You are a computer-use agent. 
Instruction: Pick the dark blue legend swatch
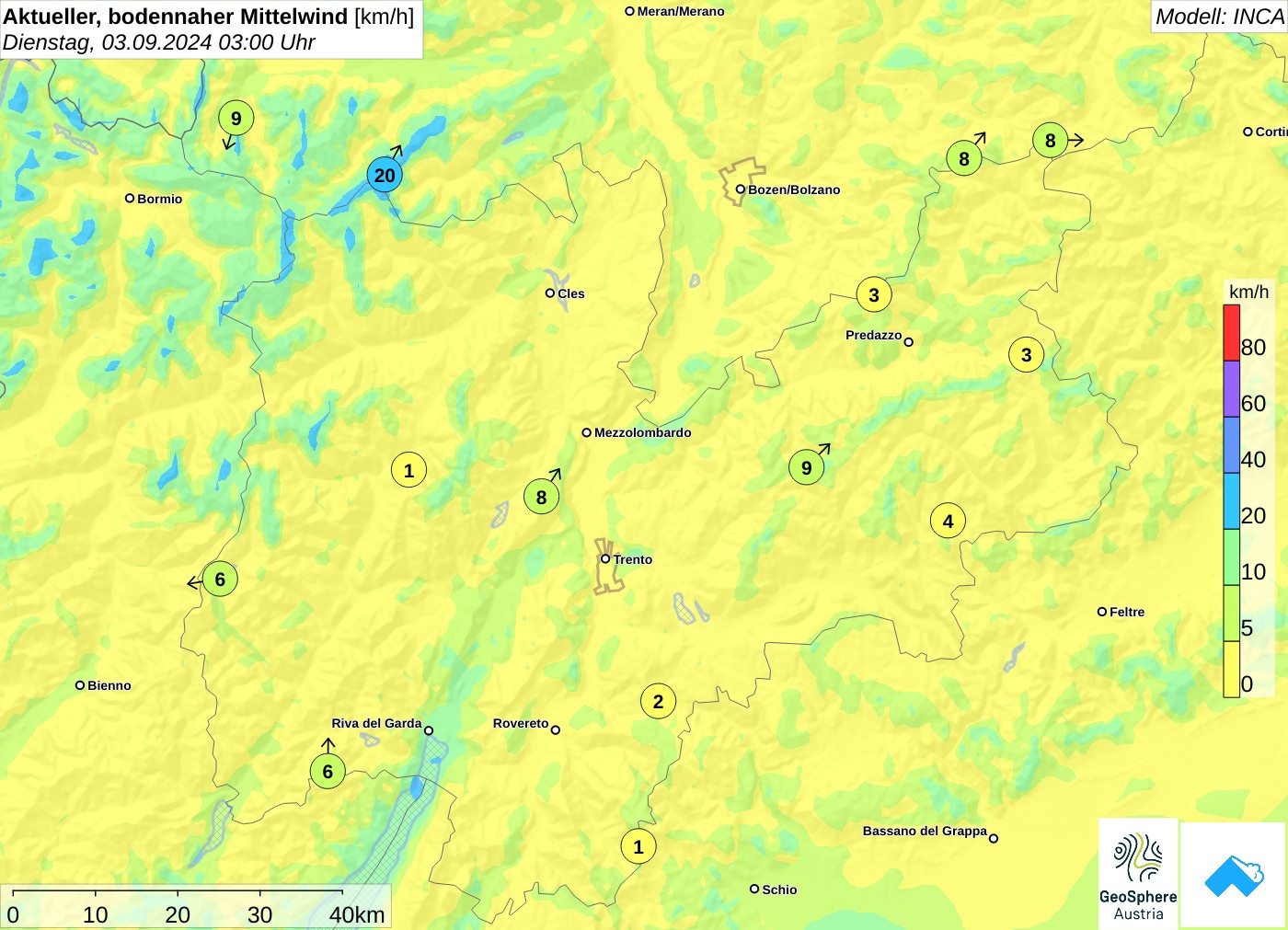pos(1231,445)
